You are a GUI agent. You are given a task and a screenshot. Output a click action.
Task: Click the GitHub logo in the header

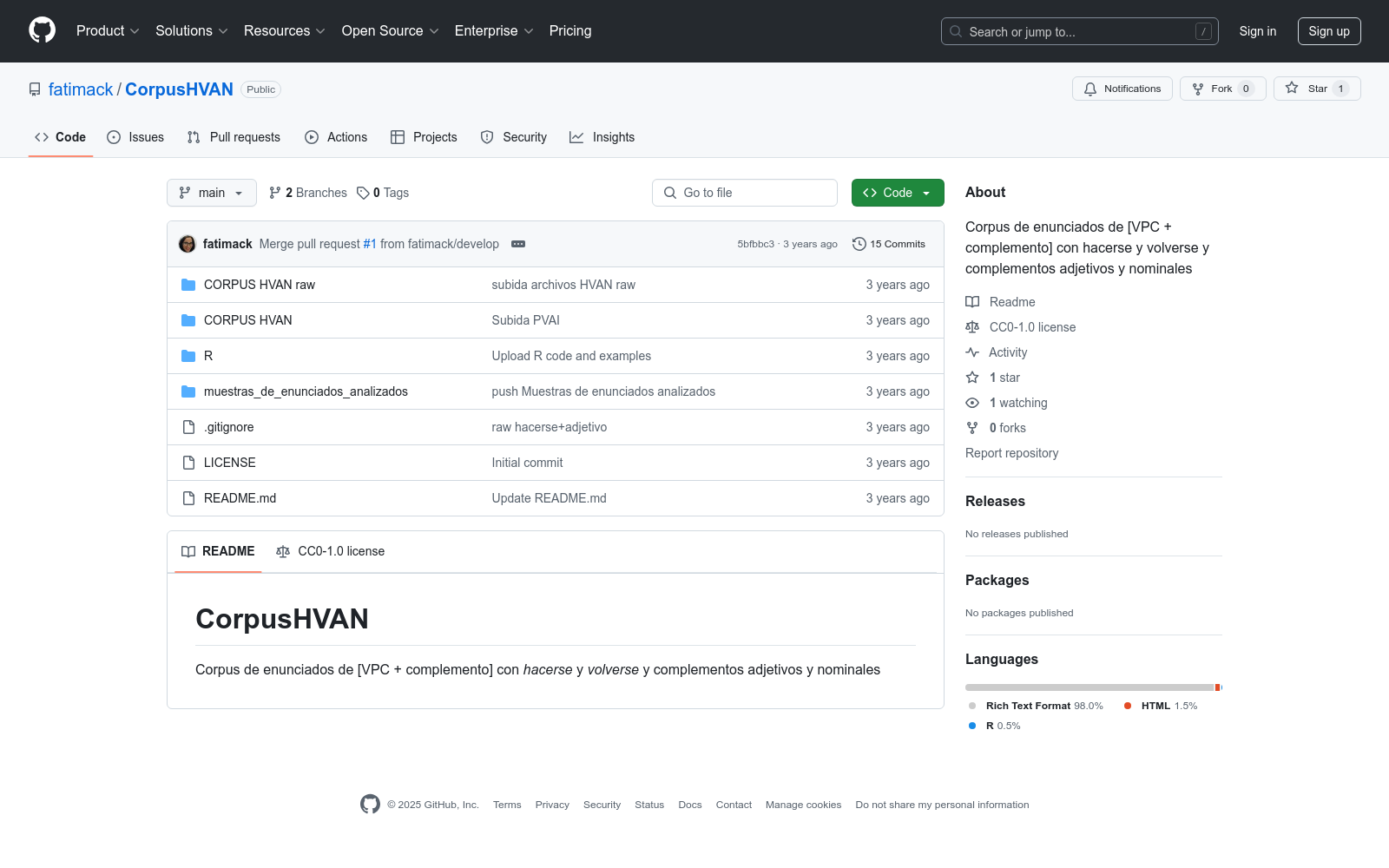42,30
